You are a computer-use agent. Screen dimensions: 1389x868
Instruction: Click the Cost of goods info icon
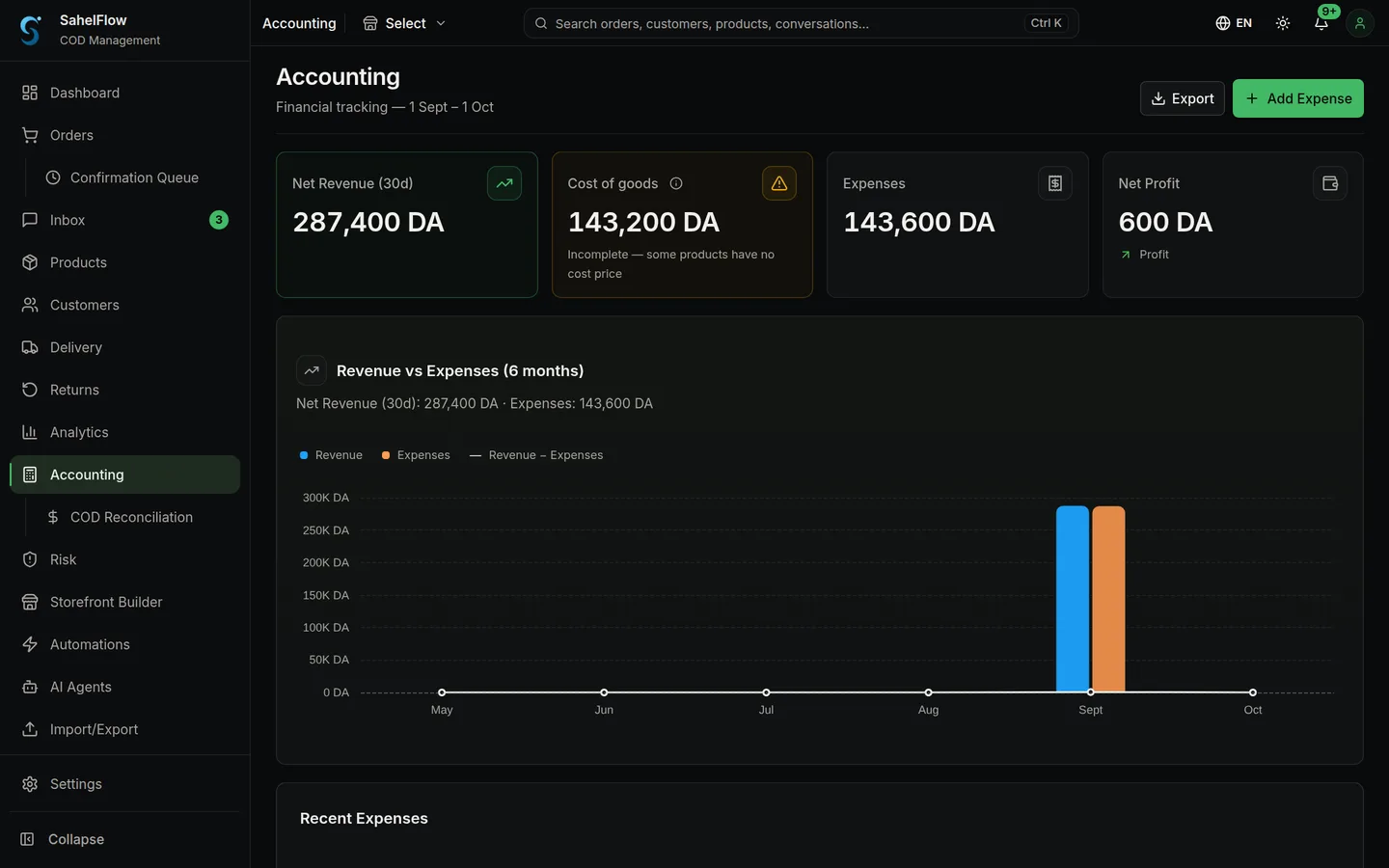[676, 183]
